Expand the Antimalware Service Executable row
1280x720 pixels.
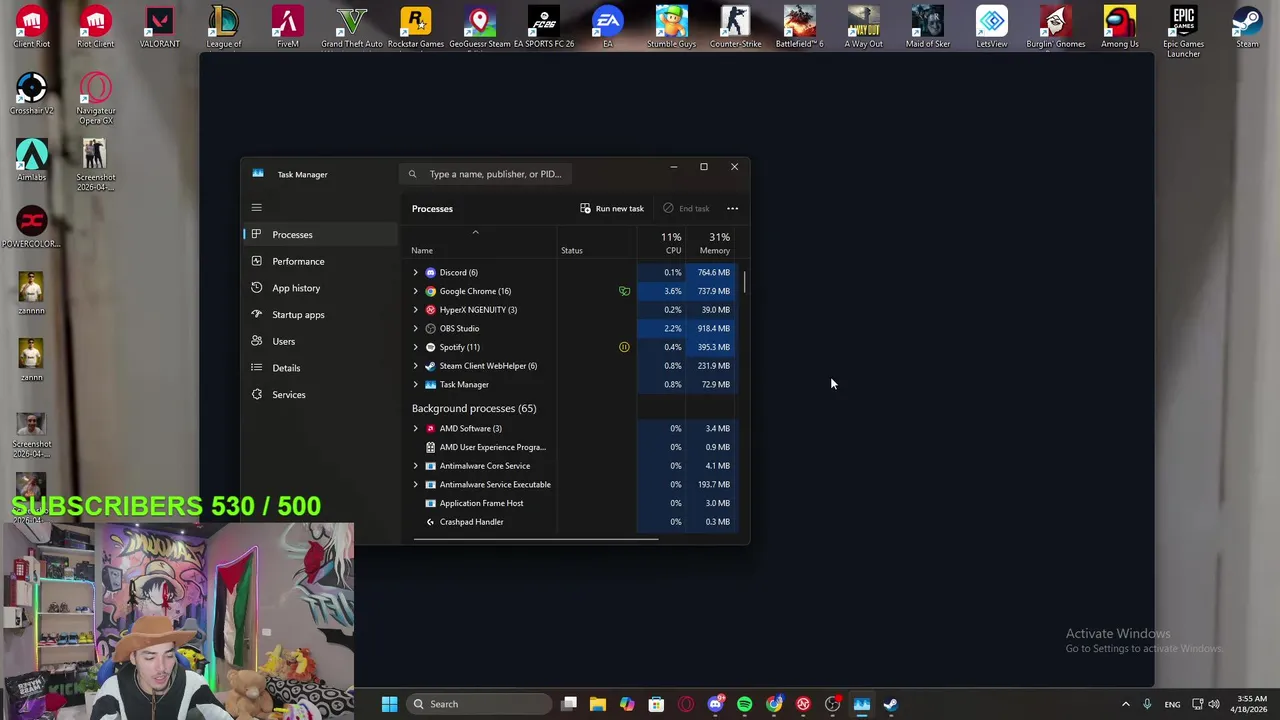coord(416,484)
